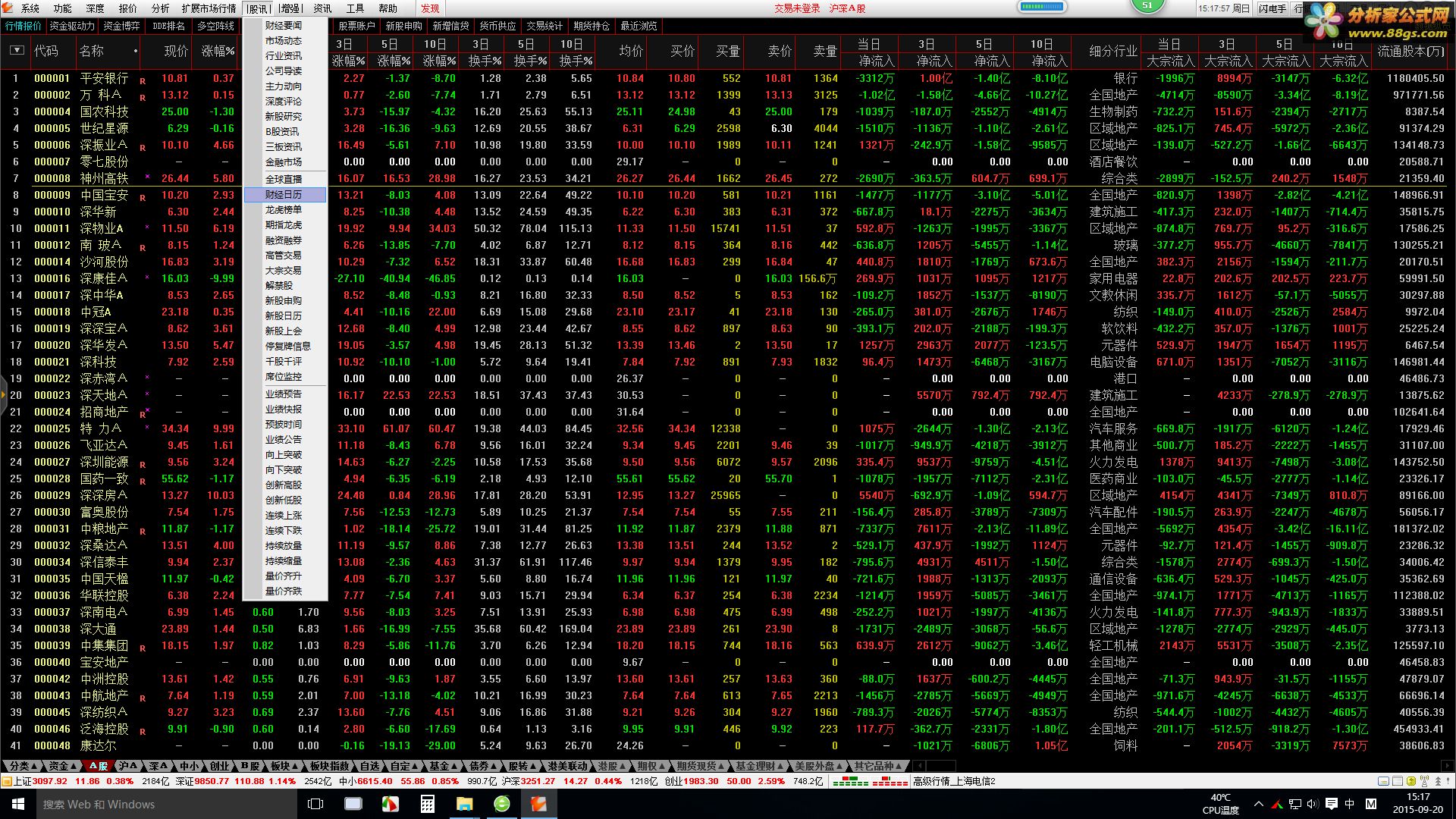This screenshot has width=1456, height=819.
Task: Click the 发现 button in menu bar
Action: point(430,8)
